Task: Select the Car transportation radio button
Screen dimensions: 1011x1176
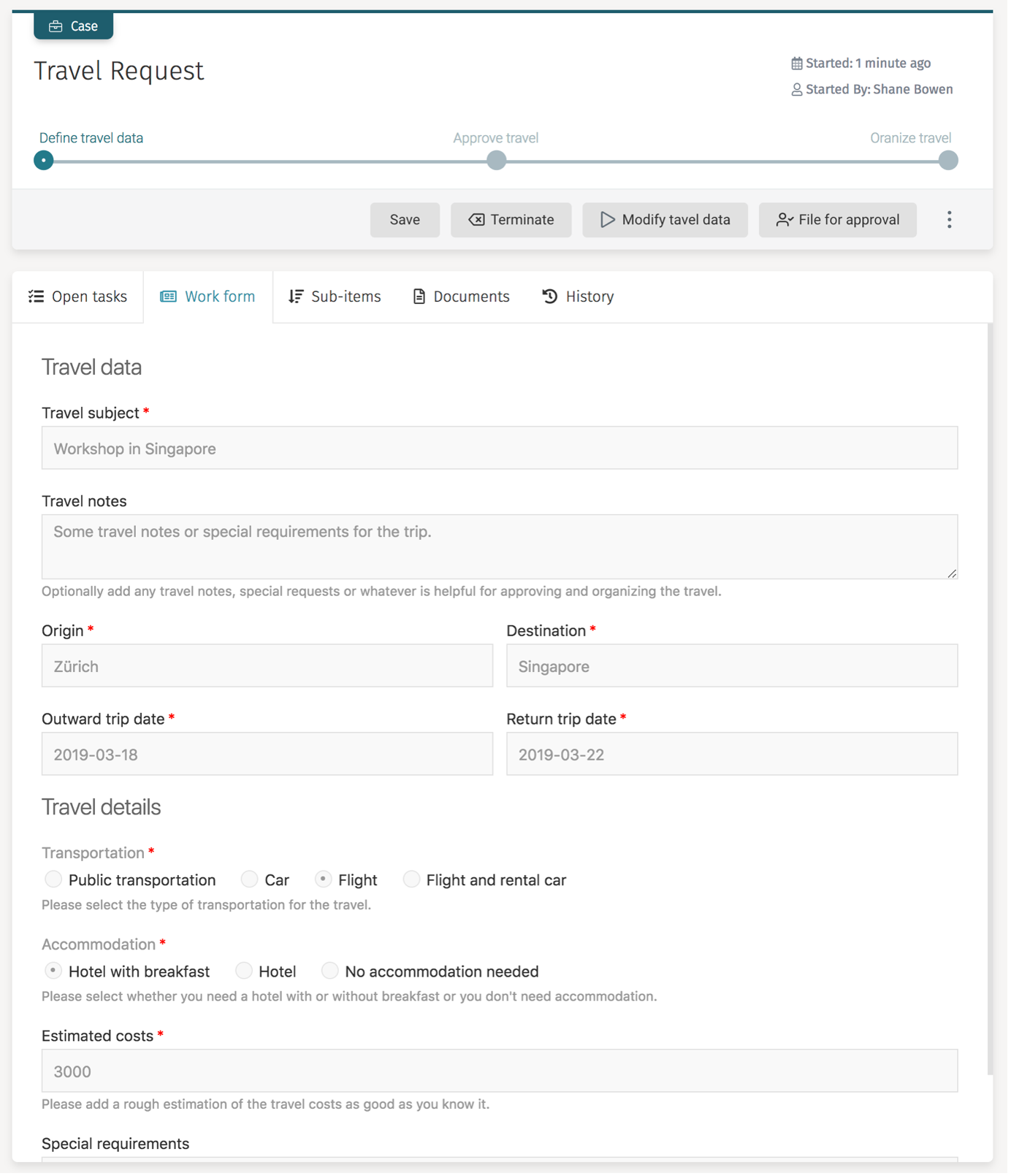Action: point(250,879)
